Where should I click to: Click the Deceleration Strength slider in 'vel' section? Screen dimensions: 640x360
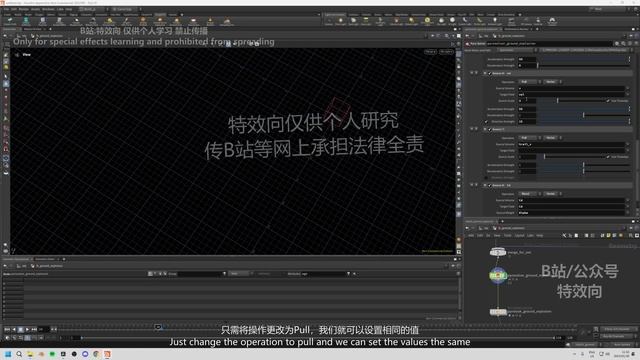[583, 115]
